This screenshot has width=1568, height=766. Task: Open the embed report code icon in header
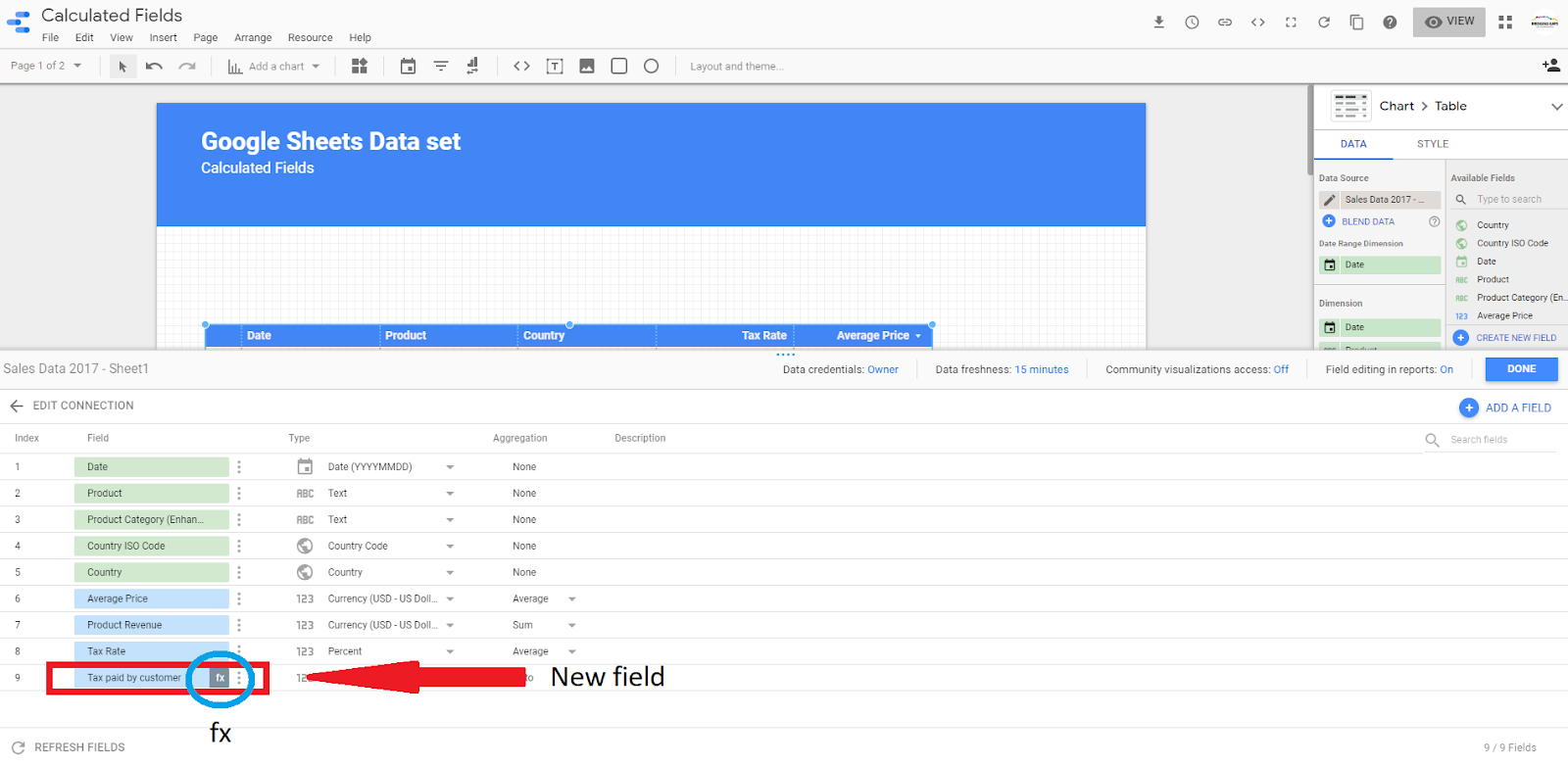click(x=1258, y=22)
